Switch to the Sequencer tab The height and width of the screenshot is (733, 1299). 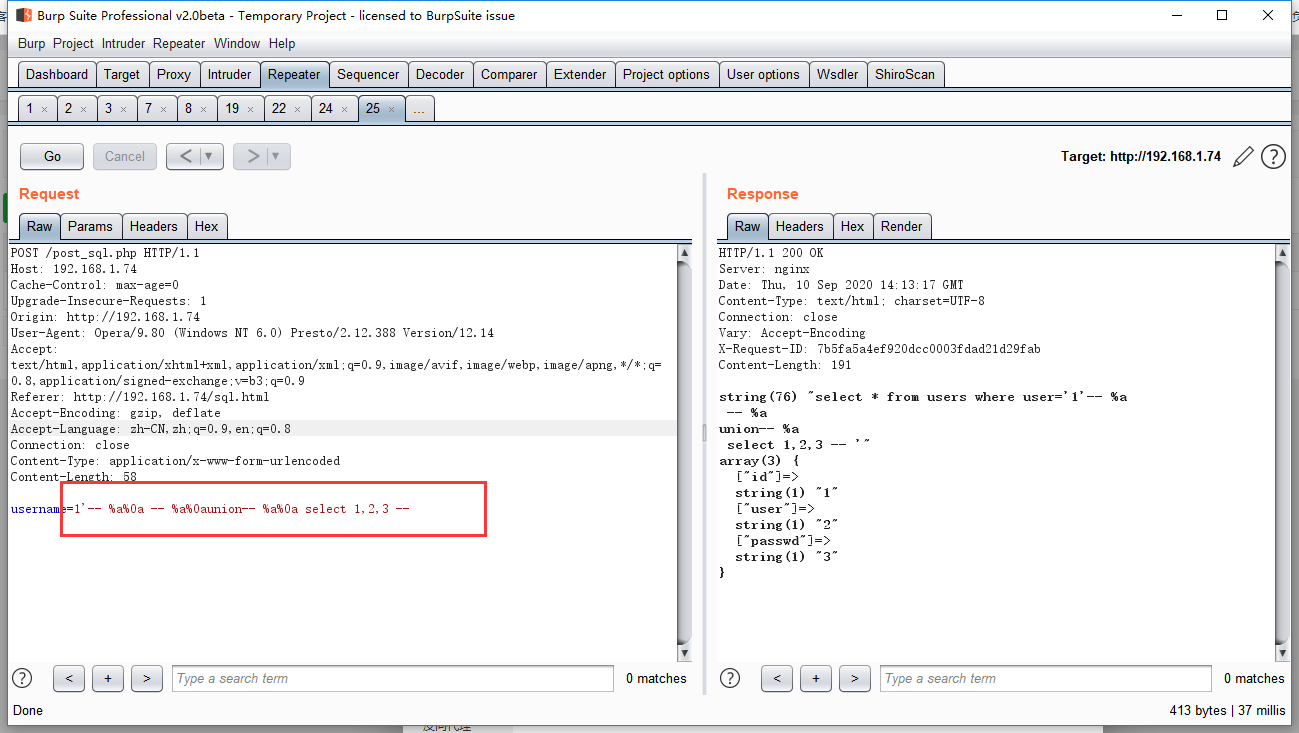pyautogui.click(x=368, y=74)
